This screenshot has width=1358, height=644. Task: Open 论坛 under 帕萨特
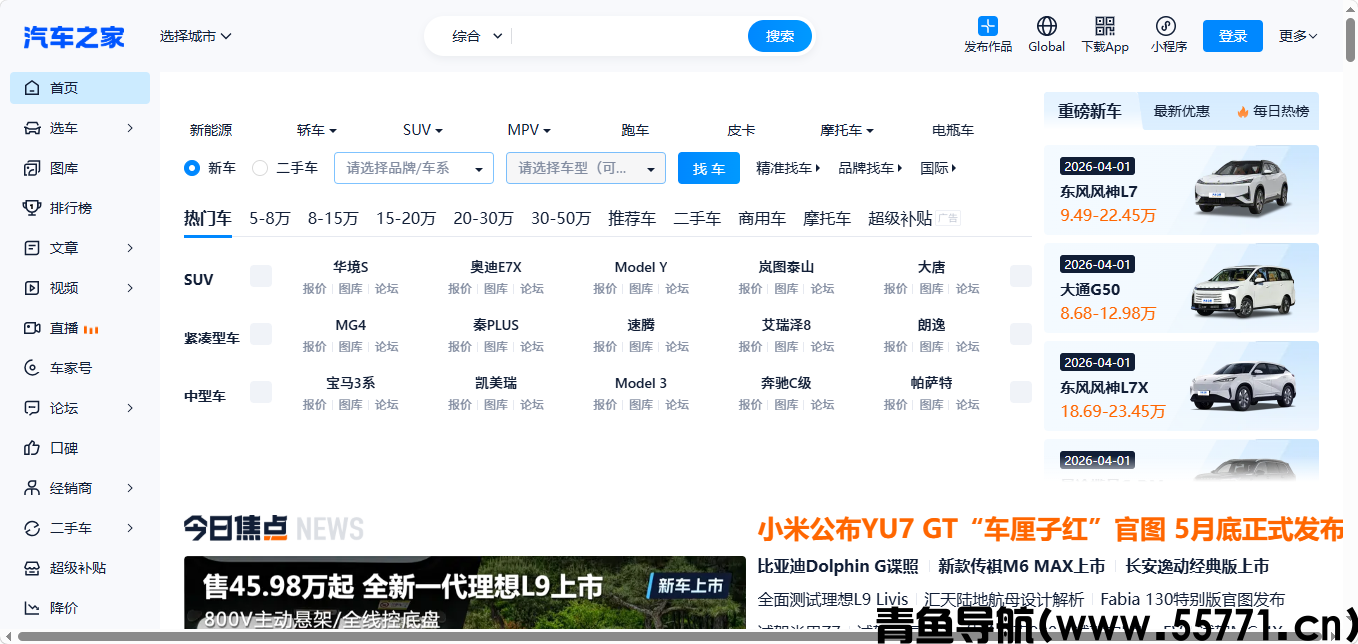click(x=967, y=404)
